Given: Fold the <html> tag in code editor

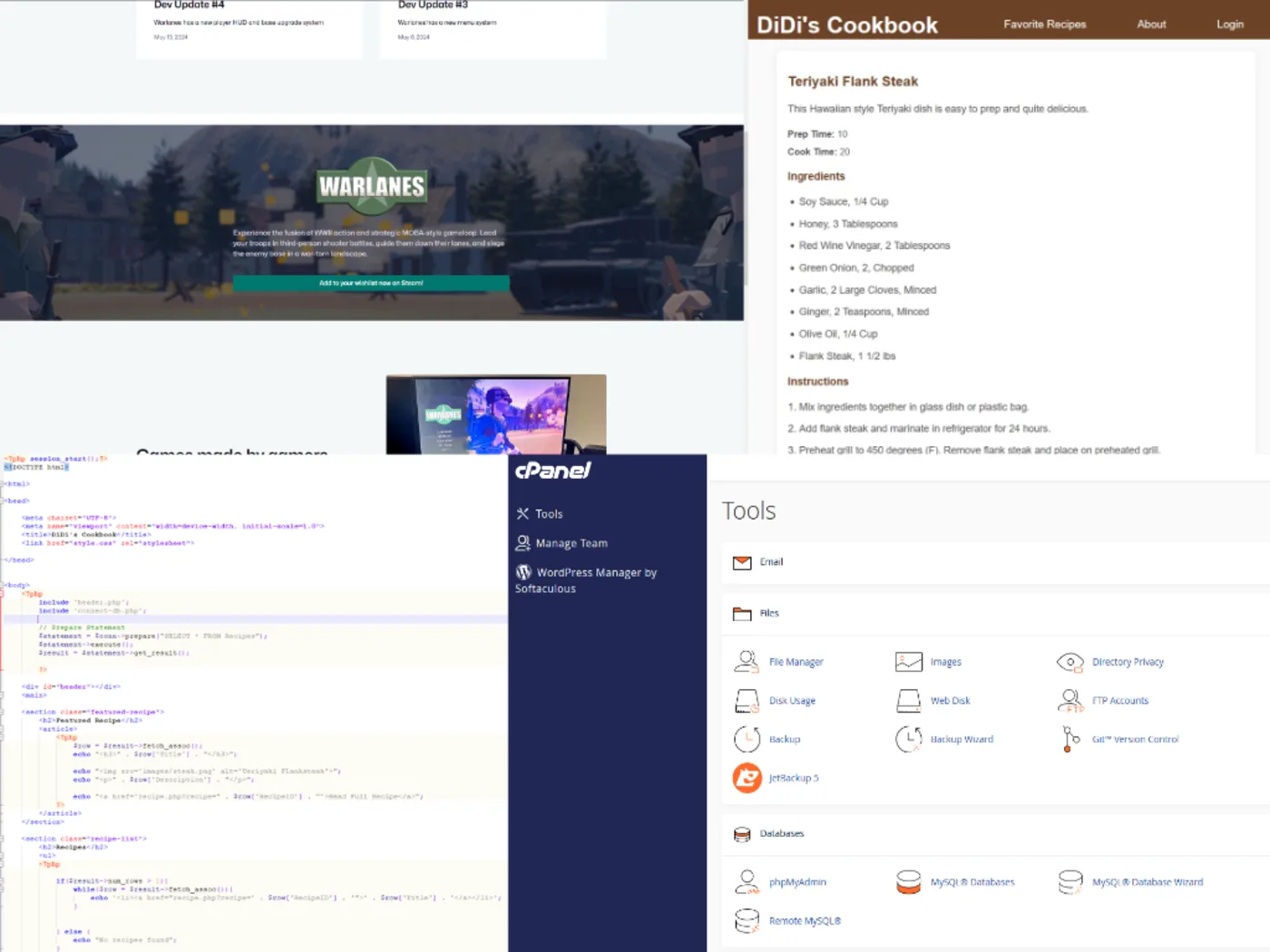Looking at the screenshot, I should tap(4, 484).
